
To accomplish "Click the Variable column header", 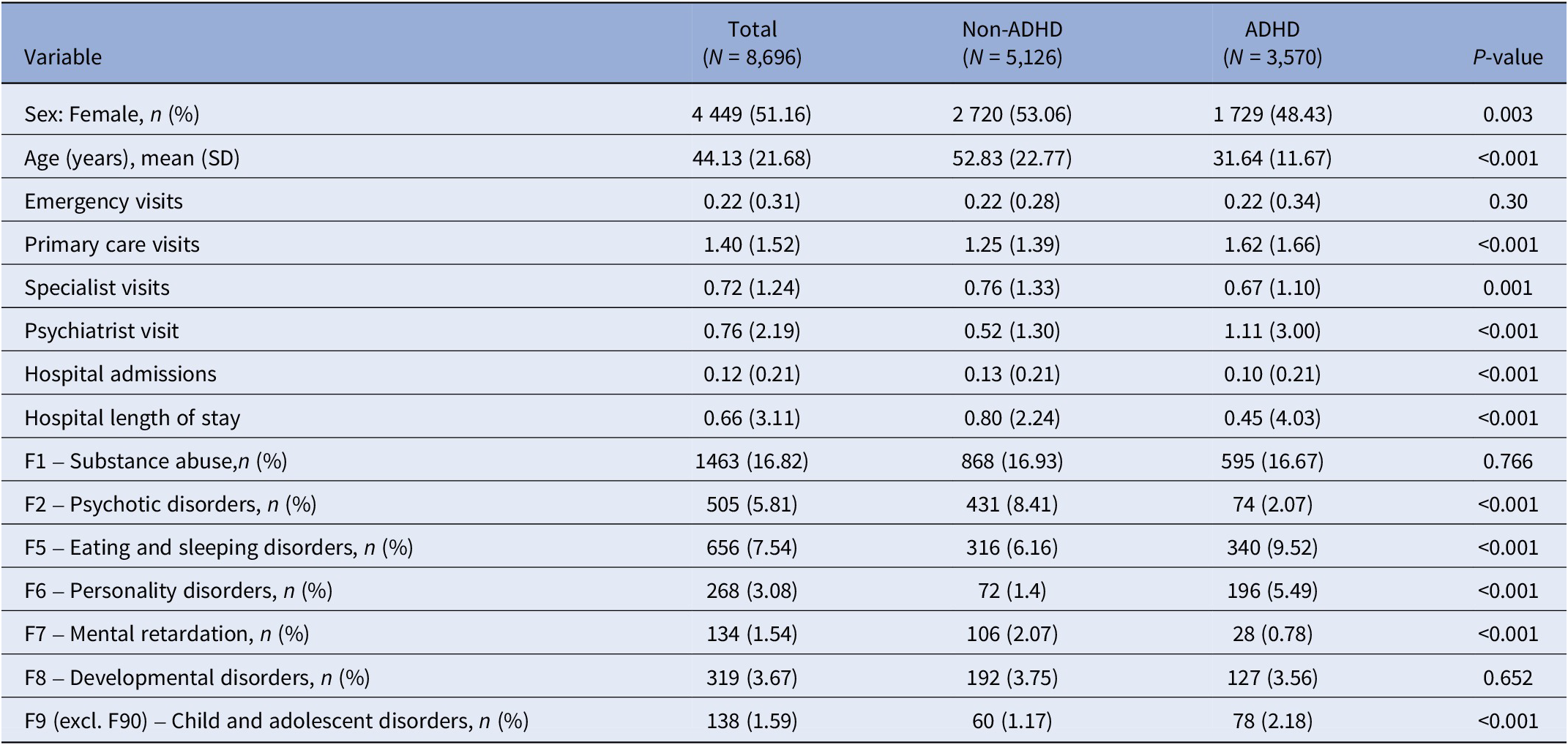I will 63,57.
